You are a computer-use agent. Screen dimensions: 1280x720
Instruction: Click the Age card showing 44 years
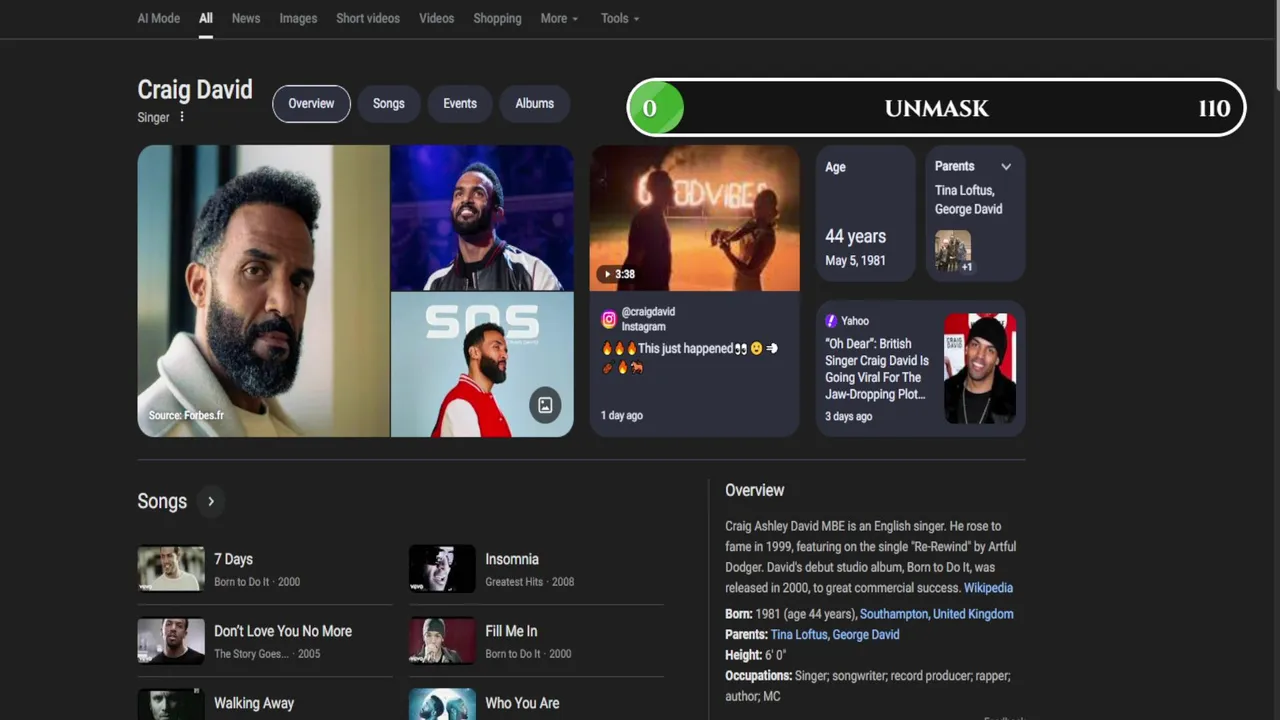pos(866,214)
